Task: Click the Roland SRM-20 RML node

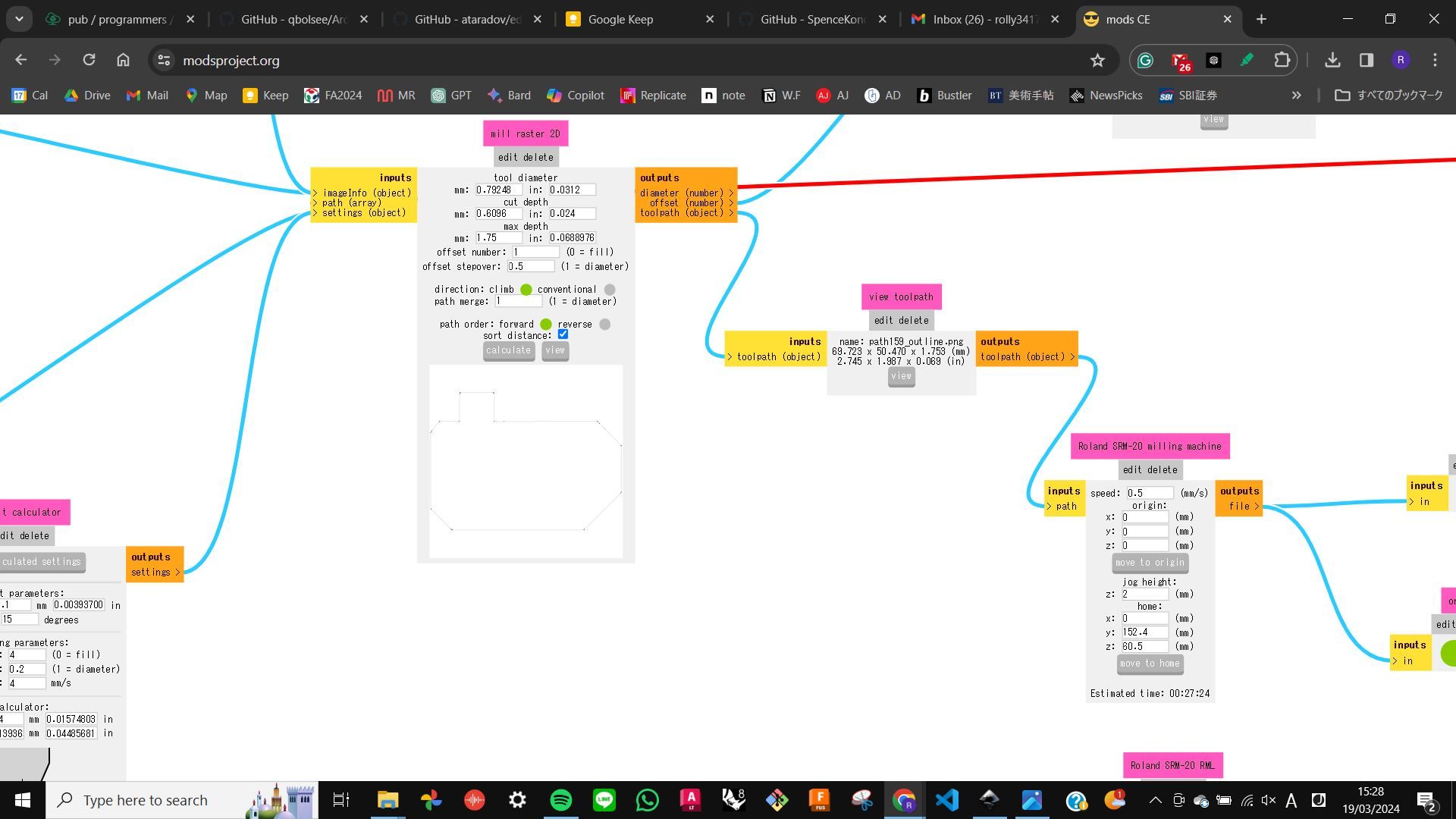Action: [x=1172, y=764]
